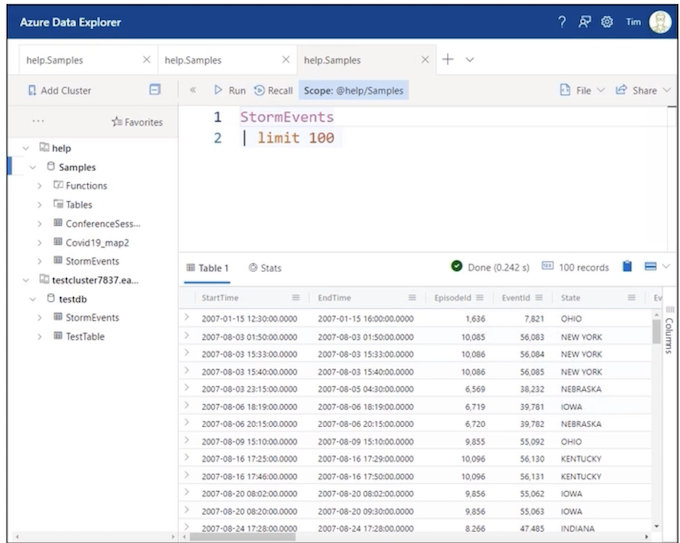Select the ConferenceSess... table
Viewport: 680px width, 543px height.
103,224
